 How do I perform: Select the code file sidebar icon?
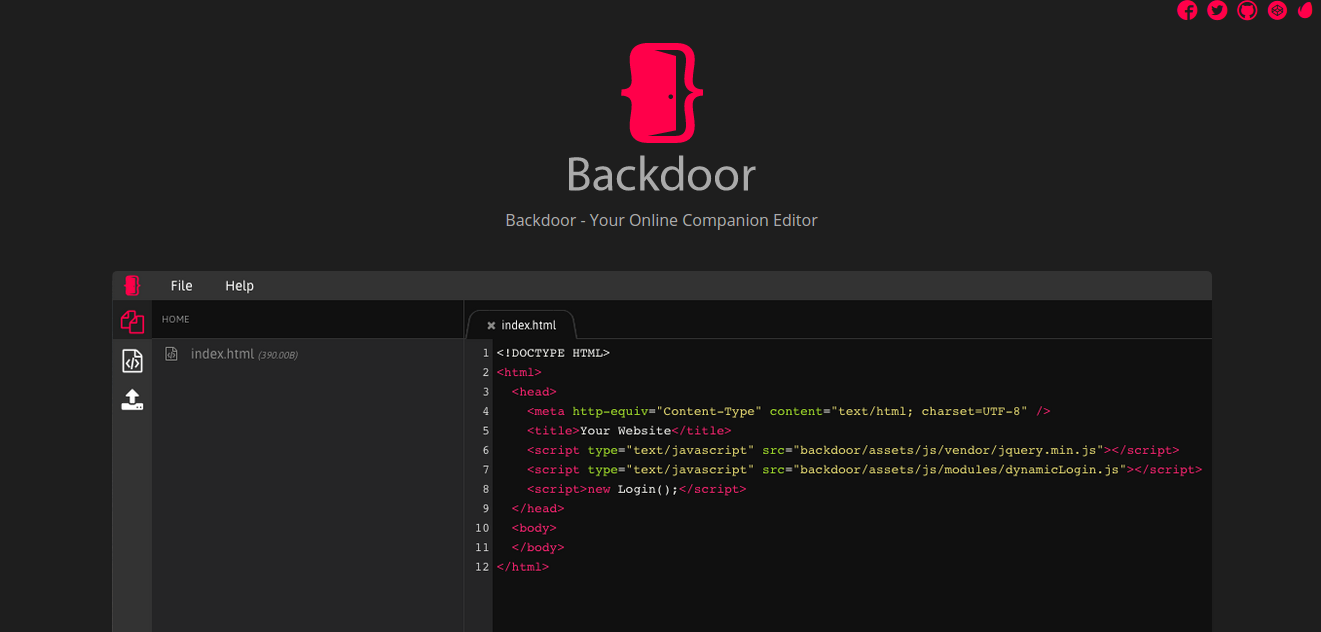point(132,360)
